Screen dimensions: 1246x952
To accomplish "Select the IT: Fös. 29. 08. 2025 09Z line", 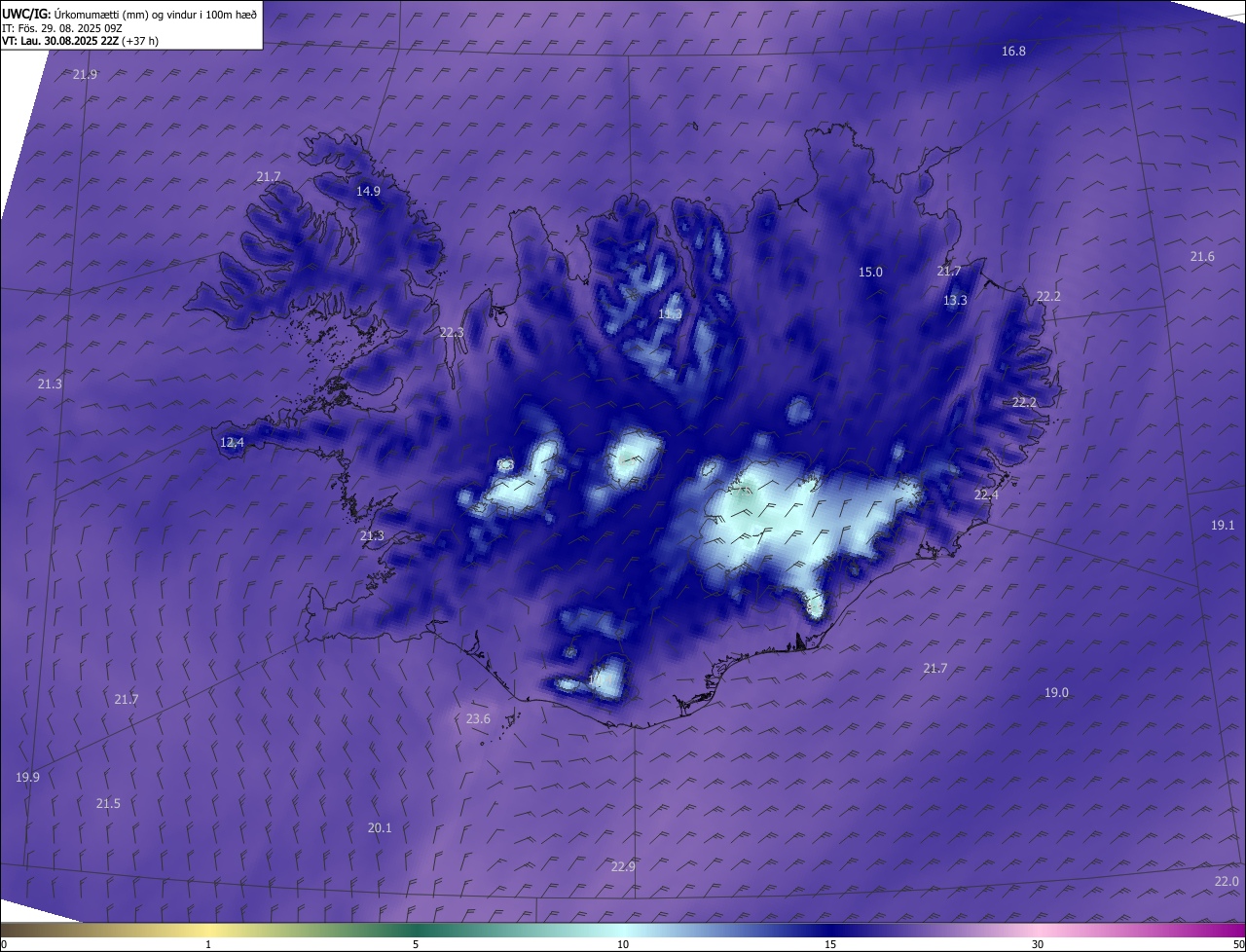I will pyautogui.click(x=62, y=27).
